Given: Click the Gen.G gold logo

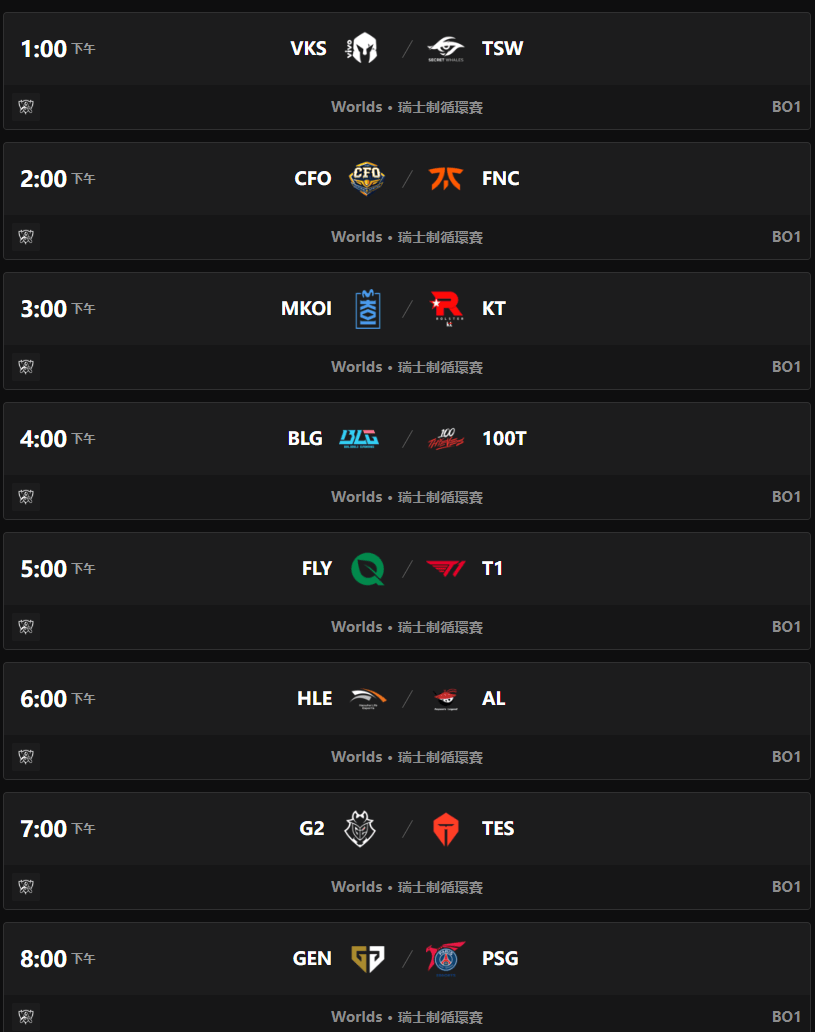Looking at the screenshot, I should pyautogui.click(x=367, y=959).
